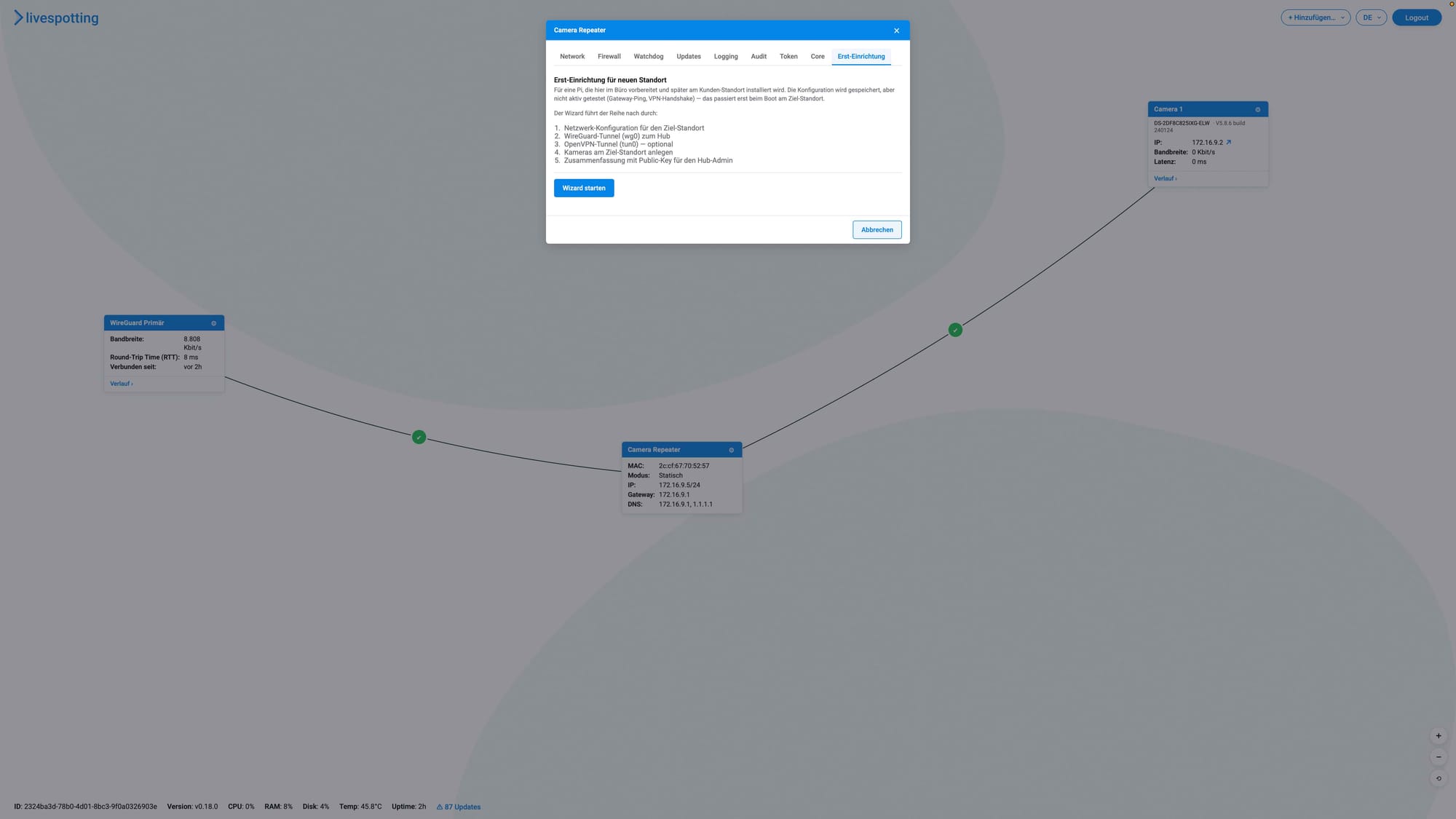Viewport: 1456px width, 819px height.
Task: Switch to the Token tab
Action: tap(788, 57)
